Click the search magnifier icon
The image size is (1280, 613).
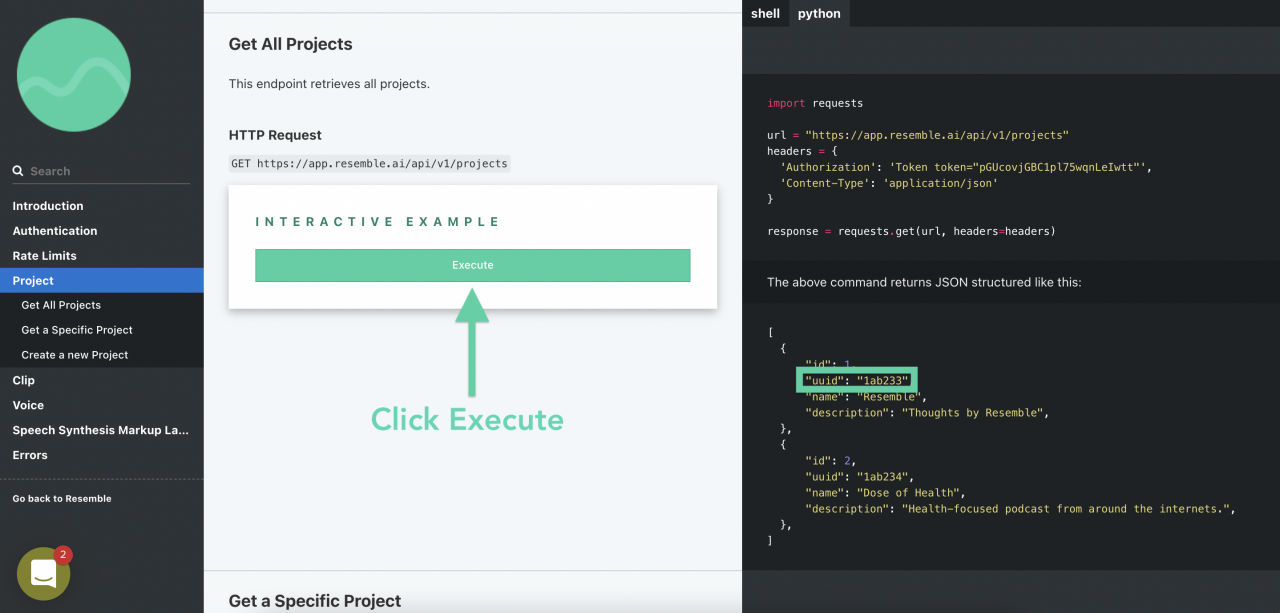tap(17, 170)
